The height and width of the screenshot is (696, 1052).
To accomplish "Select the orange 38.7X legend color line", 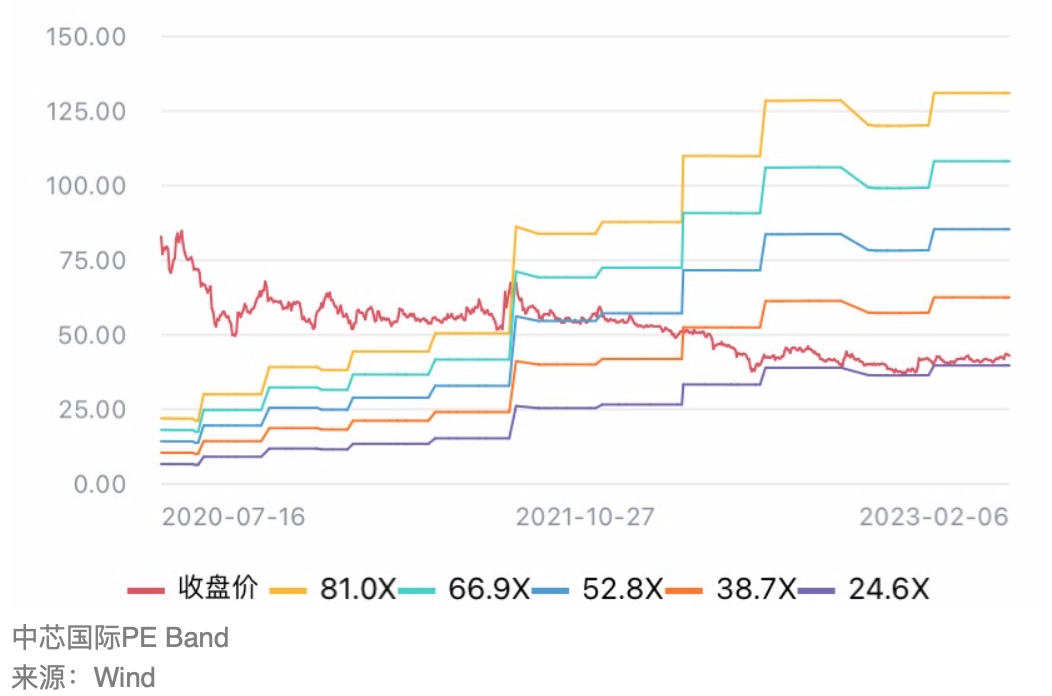I will pos(684,591).
